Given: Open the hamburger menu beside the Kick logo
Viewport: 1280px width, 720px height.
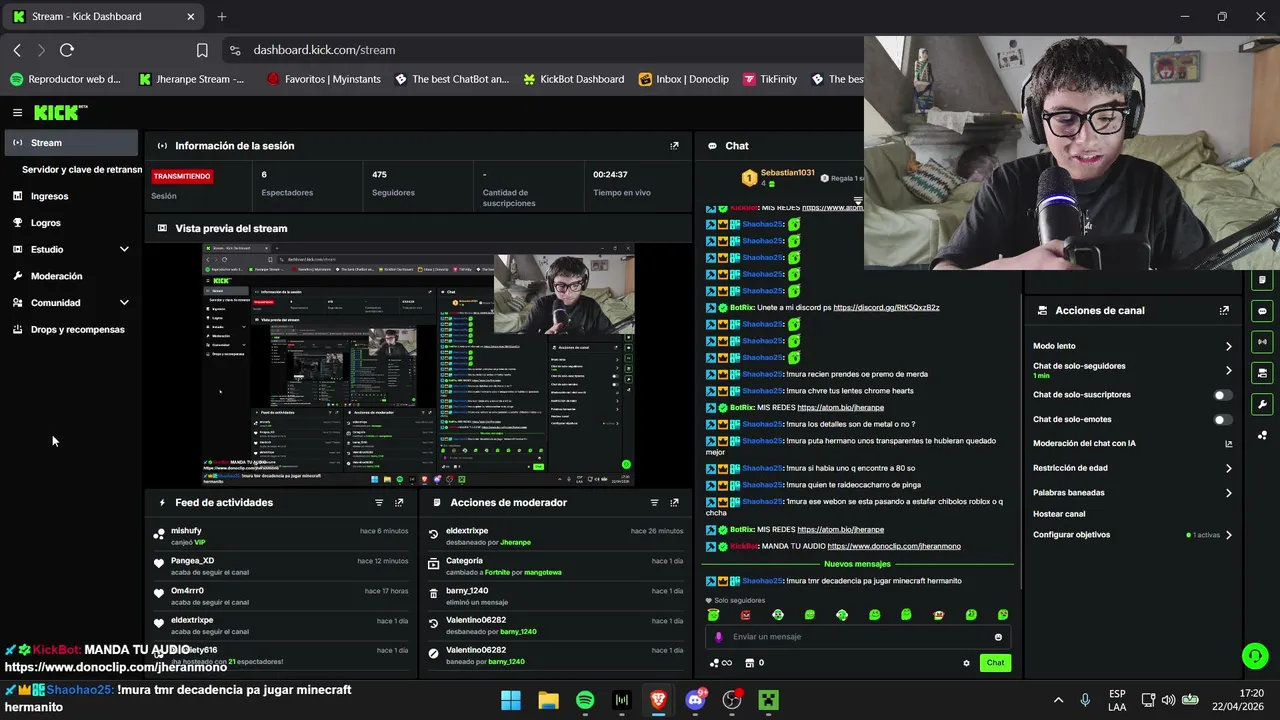Looking at the screenshot, I should [x=17, y=113].
